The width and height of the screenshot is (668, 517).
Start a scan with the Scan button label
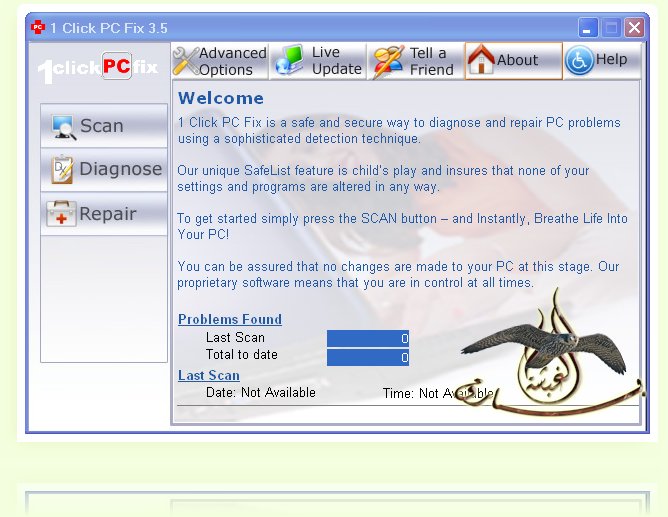[102, 126]
